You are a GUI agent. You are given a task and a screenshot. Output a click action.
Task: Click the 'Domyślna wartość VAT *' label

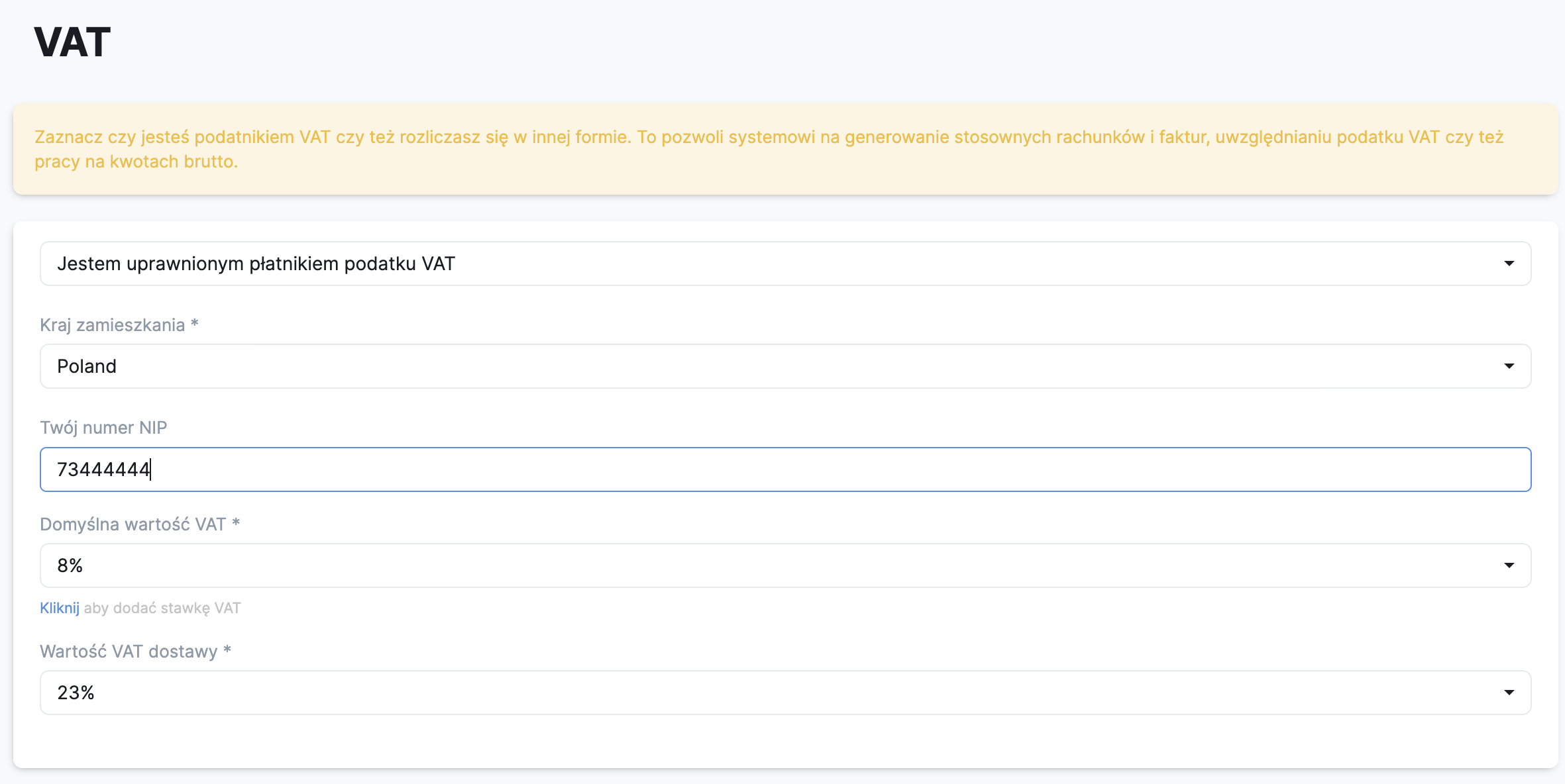pyautogui.click(x=140, y=524)
